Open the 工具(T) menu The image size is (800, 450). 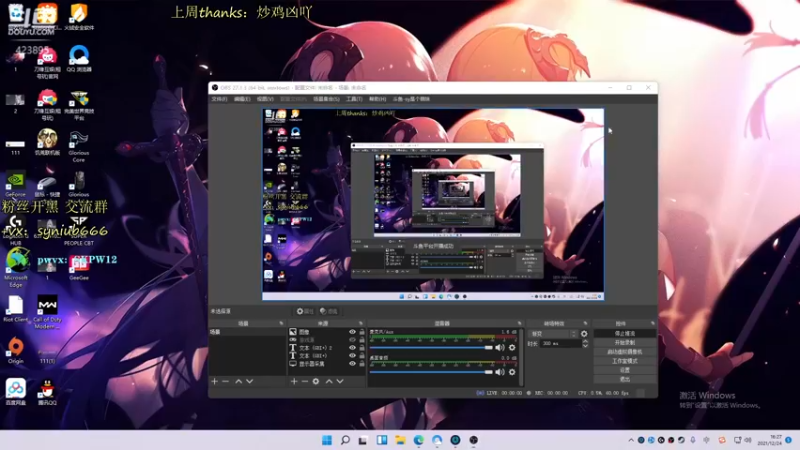pyautogui.click(x=354, y=99)
